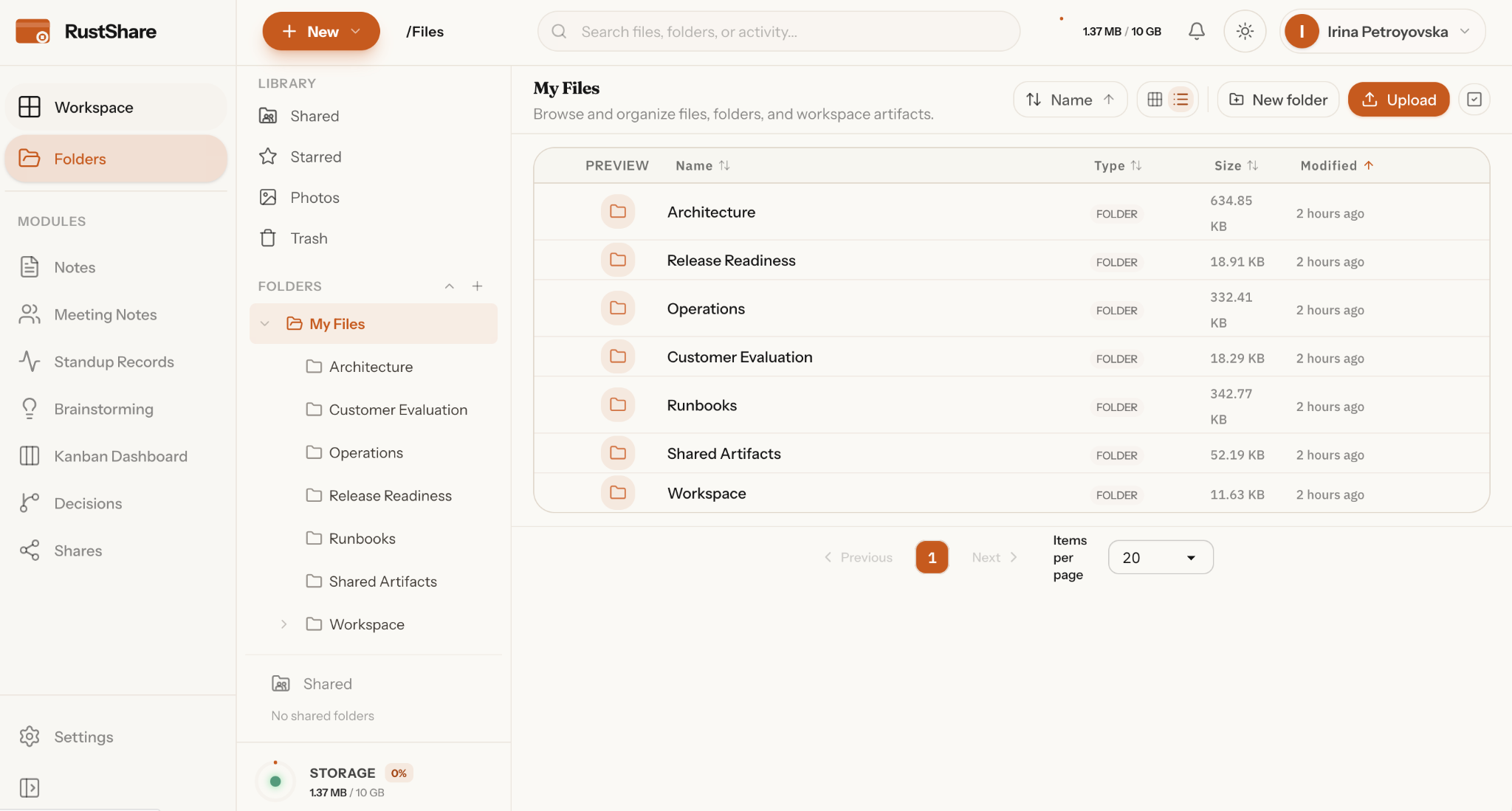Open the Decisions module
The width and height of the screenshot is (1512, 811).
click(x=116, y=503)
